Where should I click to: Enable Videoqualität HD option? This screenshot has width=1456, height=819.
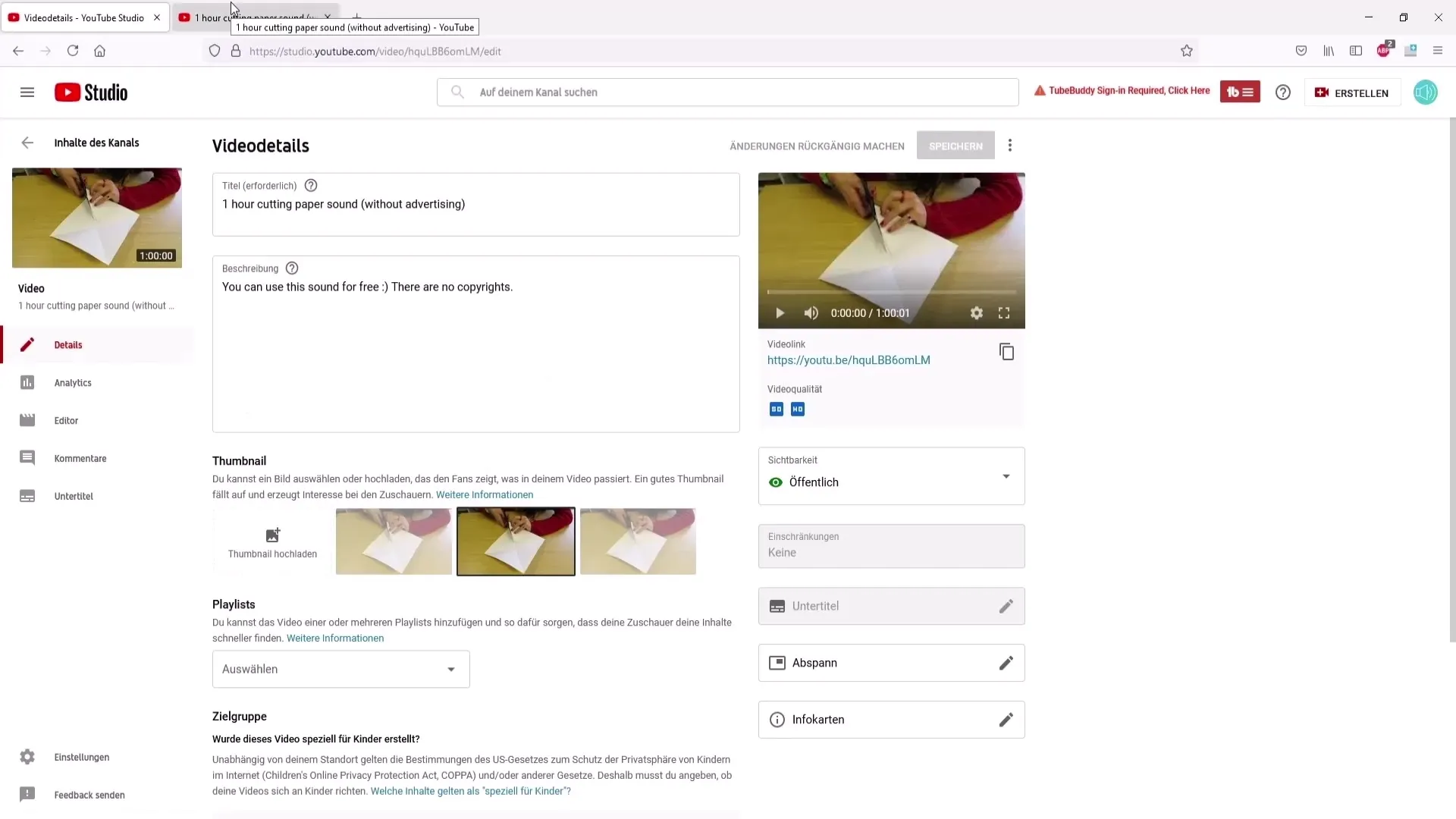pos(797,409)
